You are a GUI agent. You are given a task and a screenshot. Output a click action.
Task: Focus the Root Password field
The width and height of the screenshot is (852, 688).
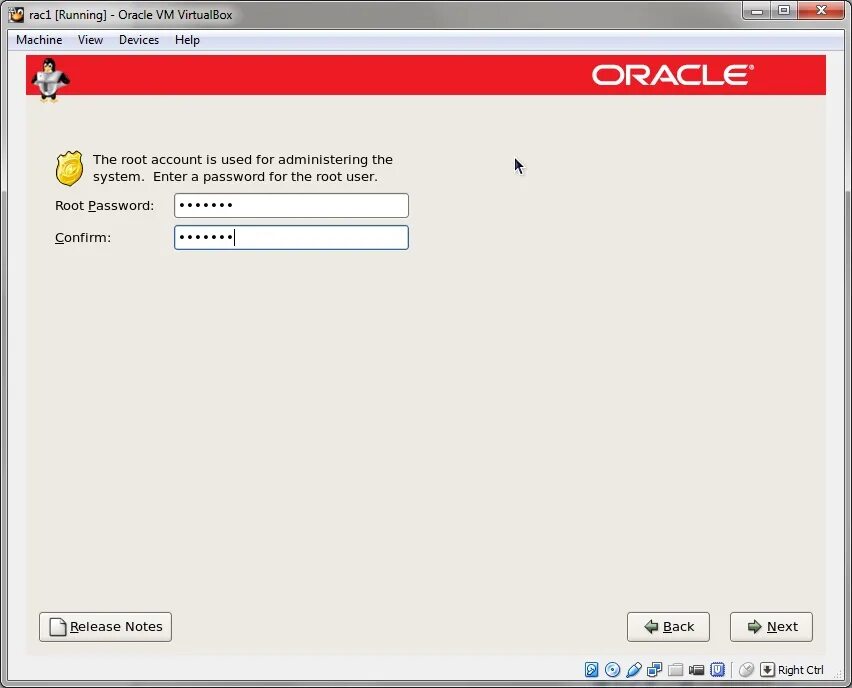[x=291, y=205]
